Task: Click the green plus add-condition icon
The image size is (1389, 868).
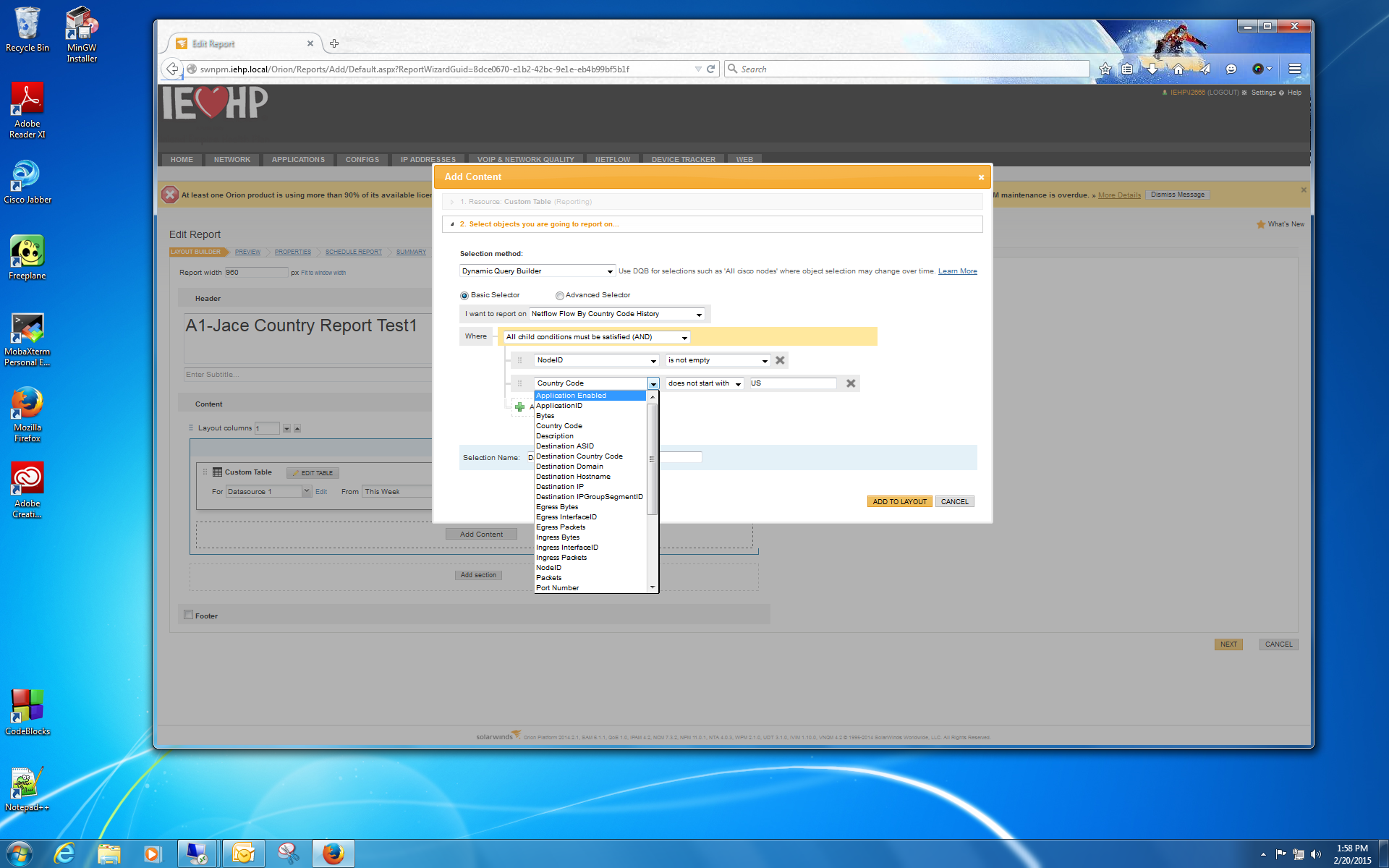Action: tap(519, 407)
